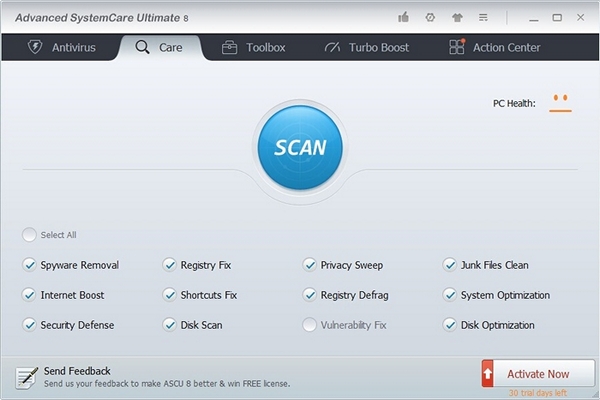Image resolution: width=600 pixels, height=400 pixels.
Task: Go to the Turbo Boost tab
Action: 367,47
